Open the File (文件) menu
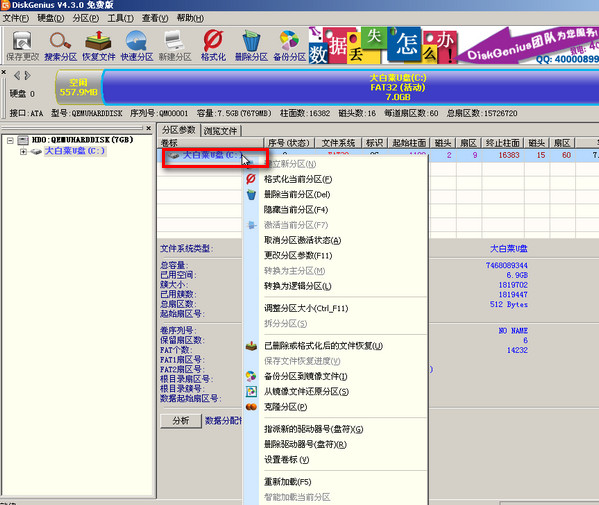 tap(16, 18)
